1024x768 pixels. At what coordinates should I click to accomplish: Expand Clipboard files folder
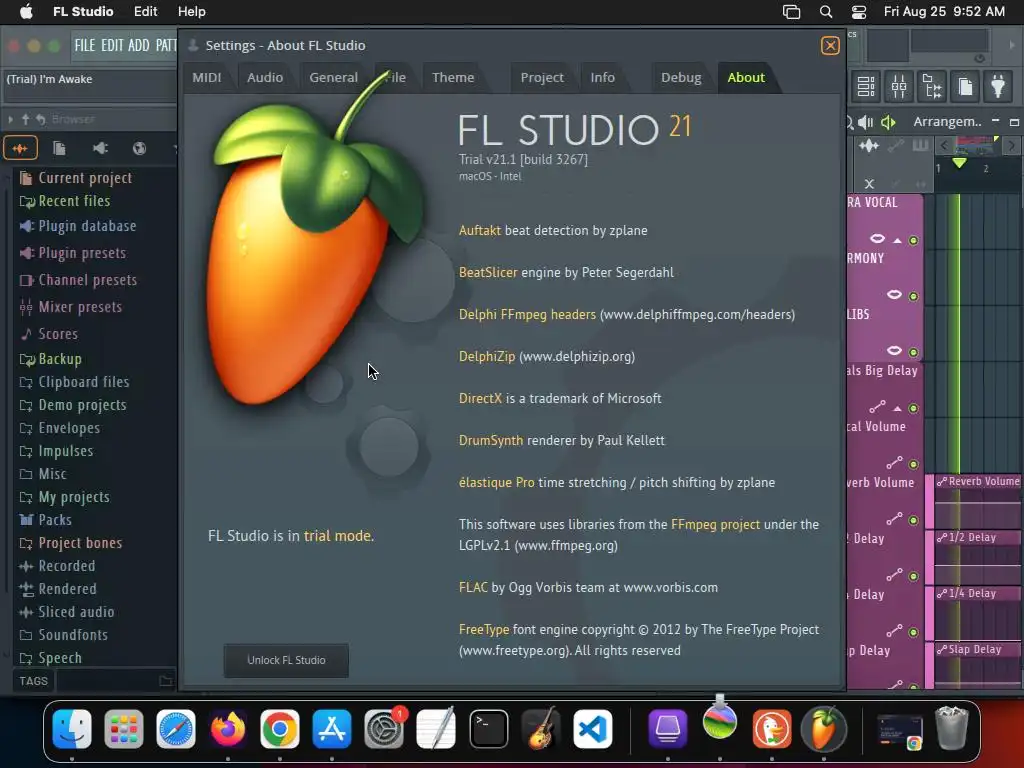coord(84,381)
